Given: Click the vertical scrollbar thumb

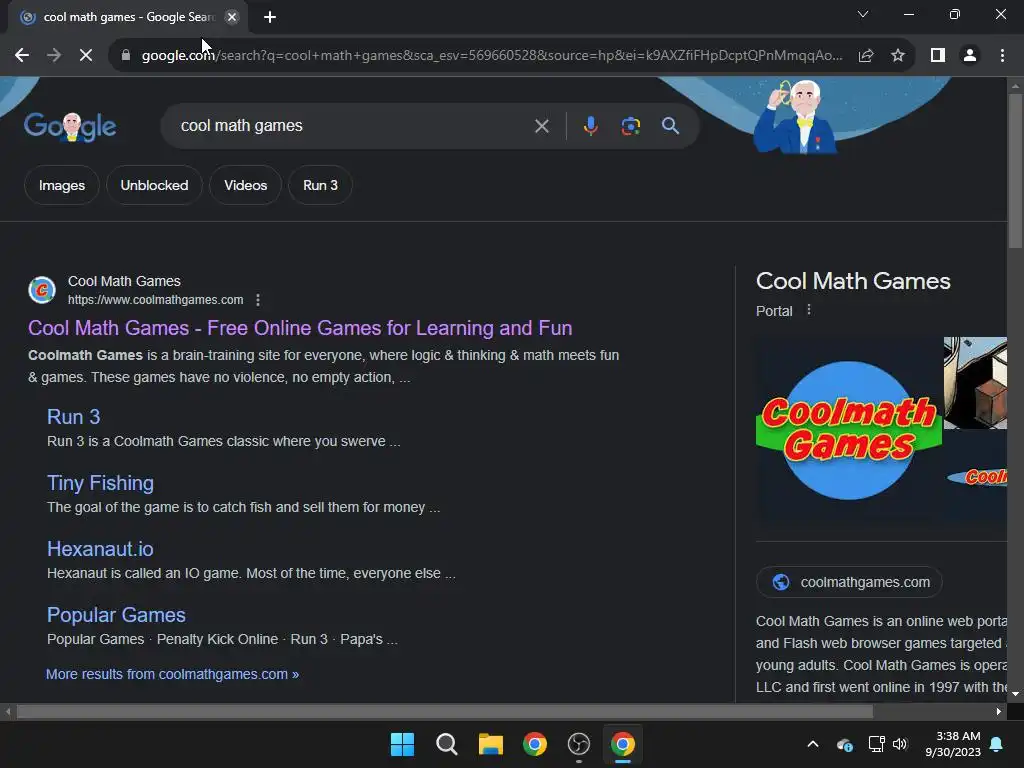Looking at the screenshot, I should click(x=1015, y=171).
